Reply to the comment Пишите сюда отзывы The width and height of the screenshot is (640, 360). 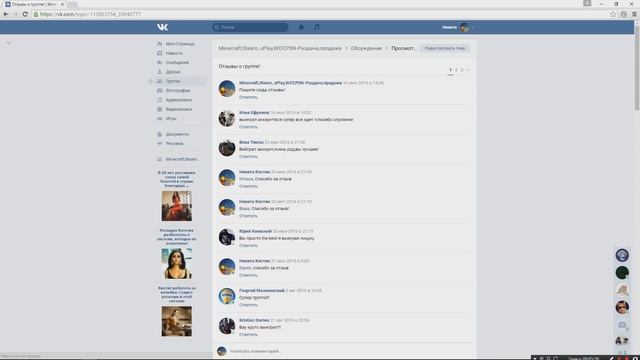click(x=248, y=97)
